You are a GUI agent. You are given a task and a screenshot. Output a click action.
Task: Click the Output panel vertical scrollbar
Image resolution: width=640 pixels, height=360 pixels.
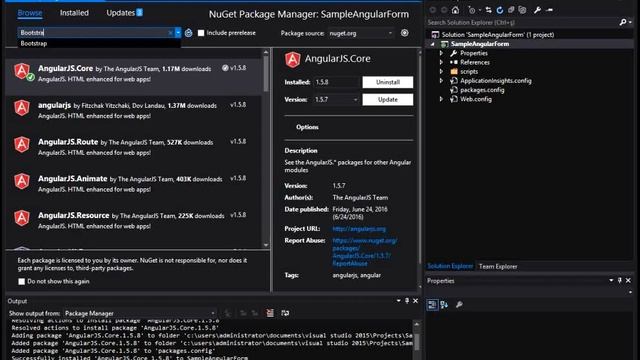(x=416, y=340)
